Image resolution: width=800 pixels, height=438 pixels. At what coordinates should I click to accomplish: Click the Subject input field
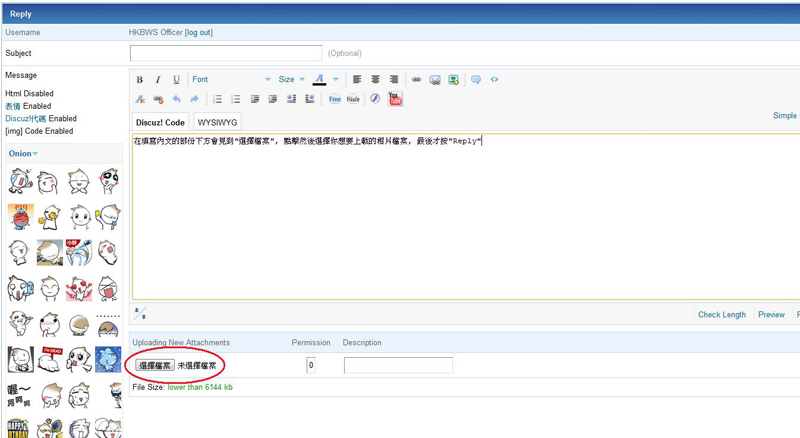point(226,53)
